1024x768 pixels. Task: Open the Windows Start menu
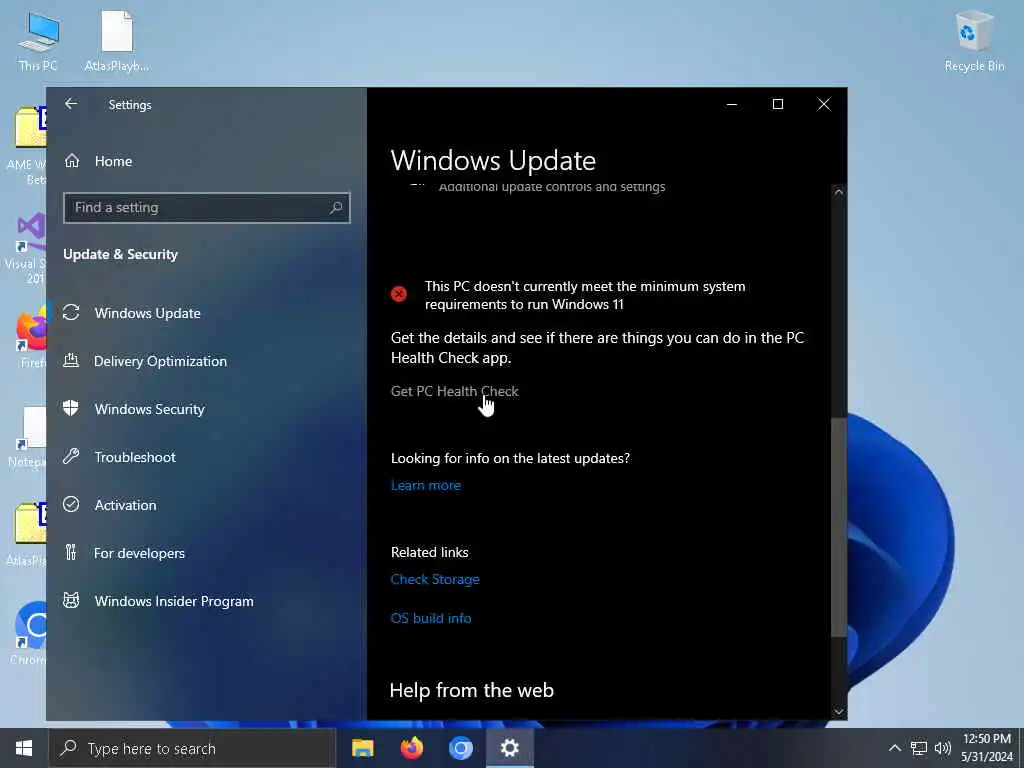tap(24, 748)
